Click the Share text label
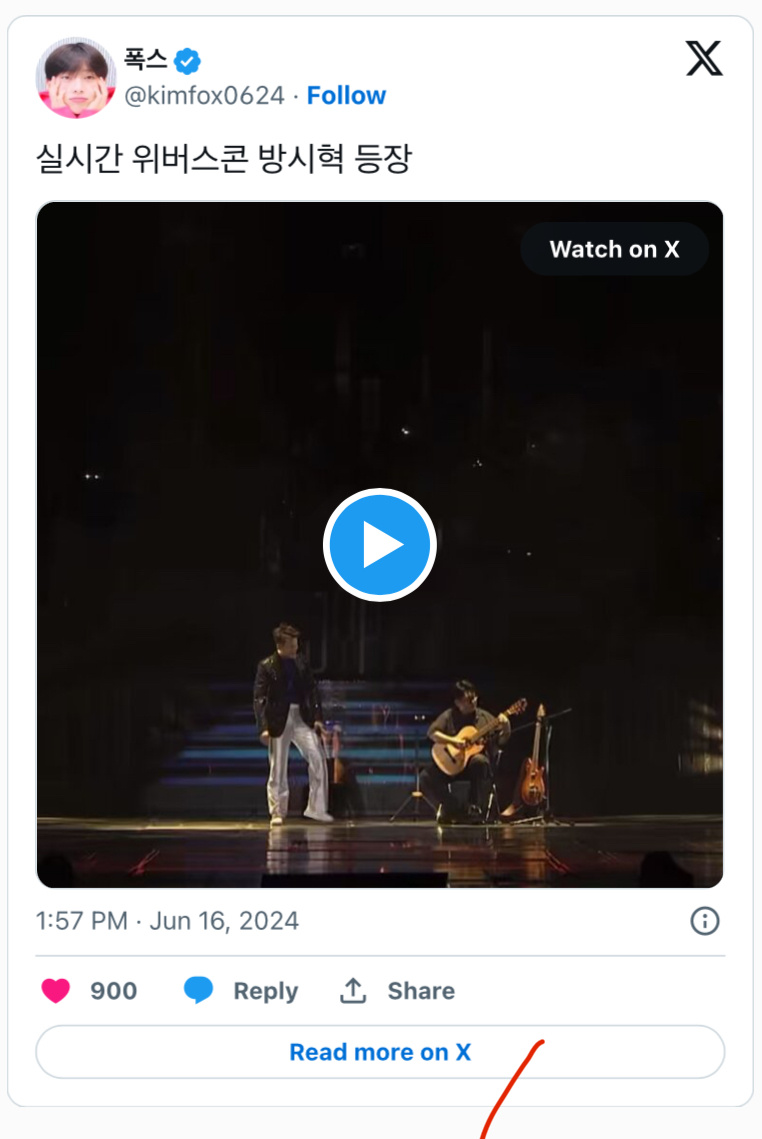Viewport: 762px width, 1139px height. click(421, 991)
